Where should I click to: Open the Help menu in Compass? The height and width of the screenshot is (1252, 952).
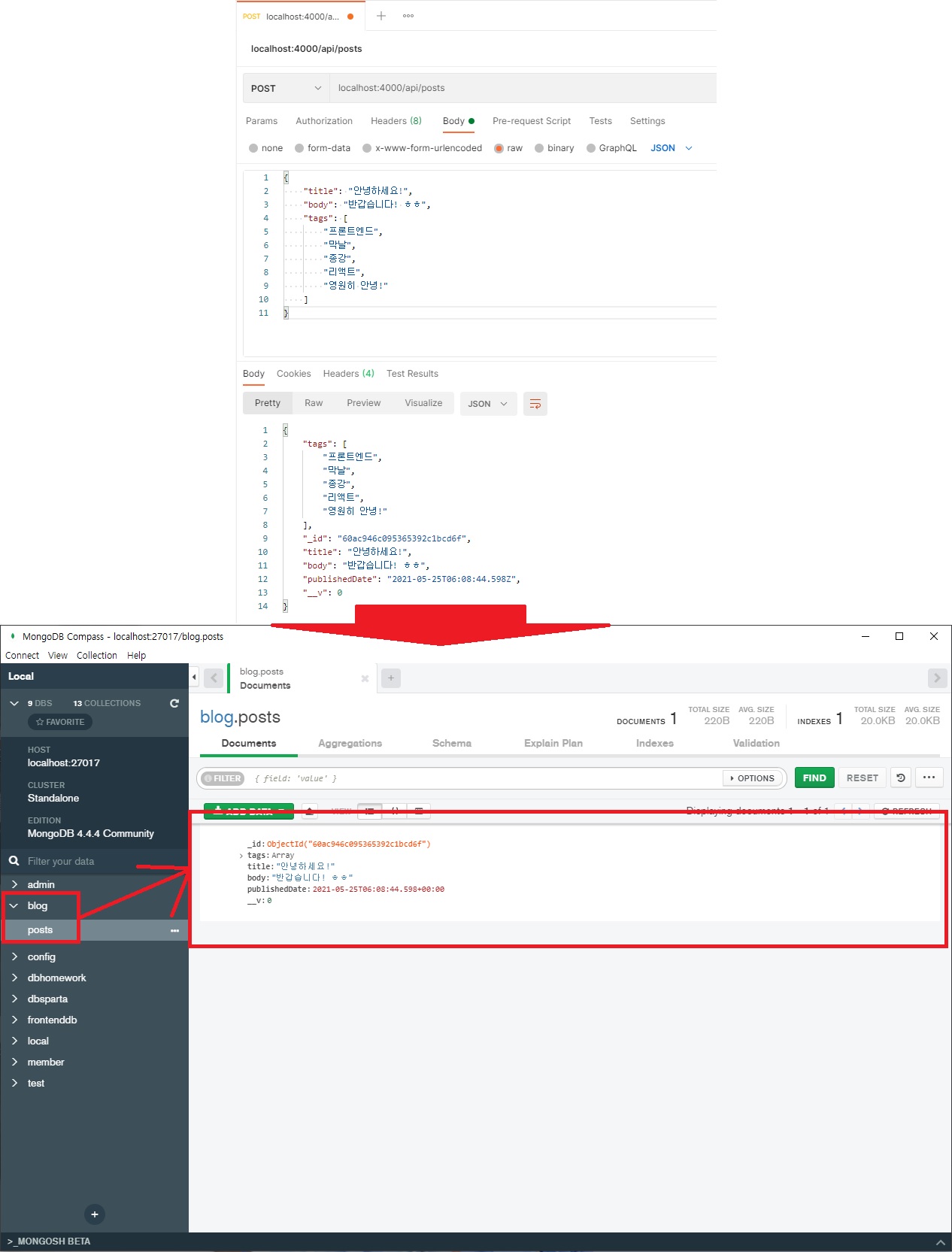click(137, 655)
